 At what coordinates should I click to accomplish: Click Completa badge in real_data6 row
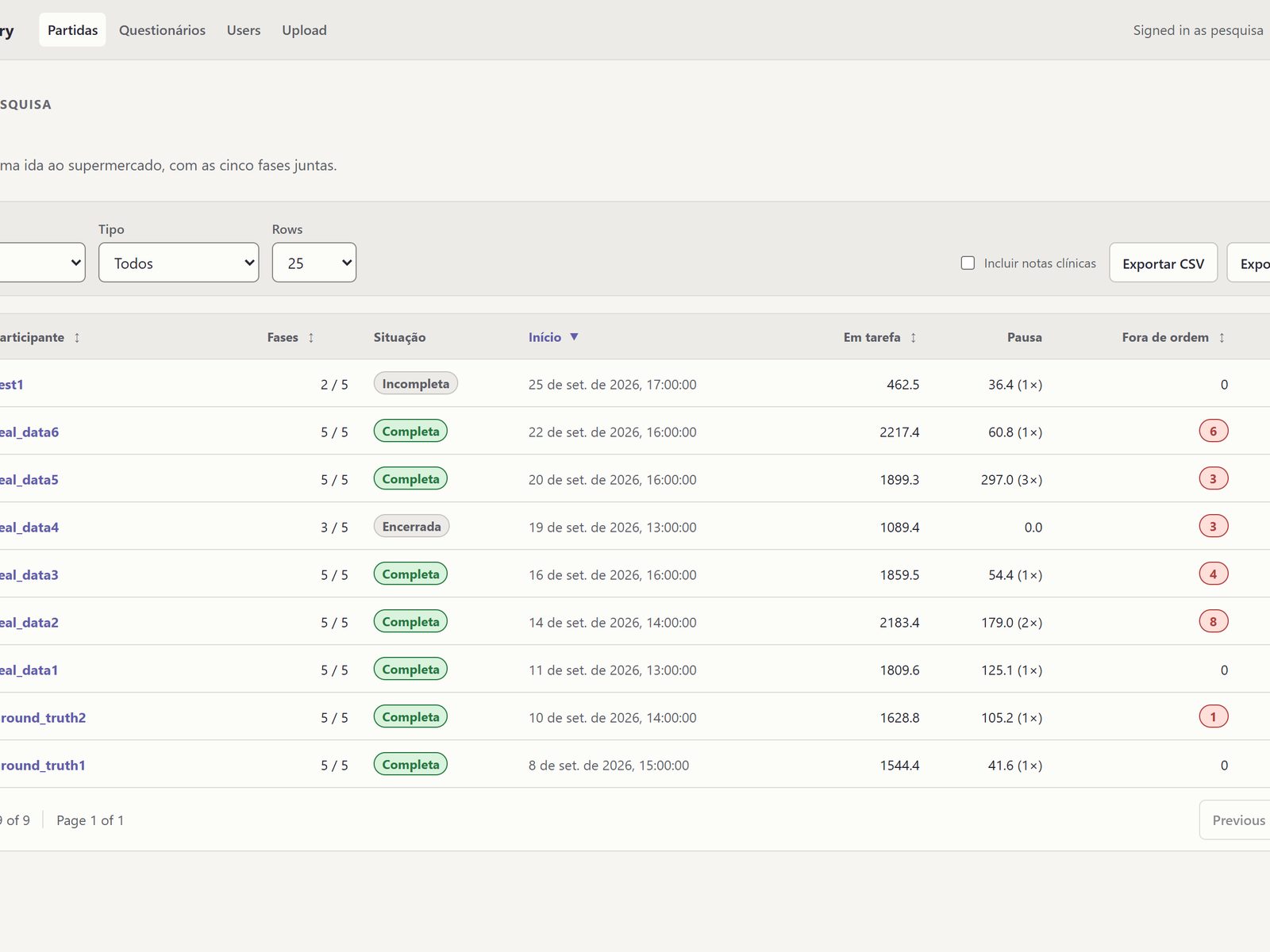pos(410,431)
